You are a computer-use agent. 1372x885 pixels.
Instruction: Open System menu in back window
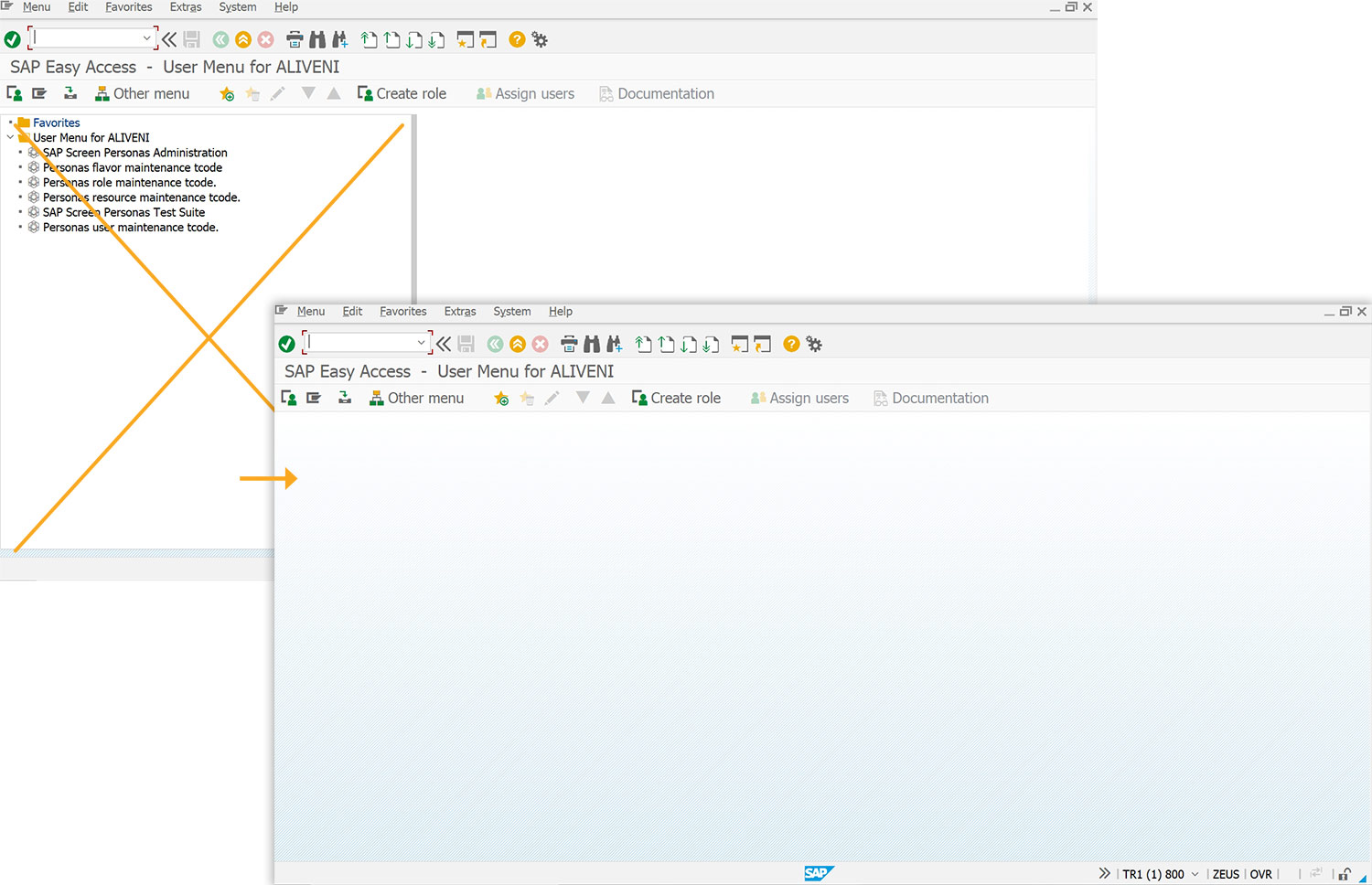click(x=238, y=6)
